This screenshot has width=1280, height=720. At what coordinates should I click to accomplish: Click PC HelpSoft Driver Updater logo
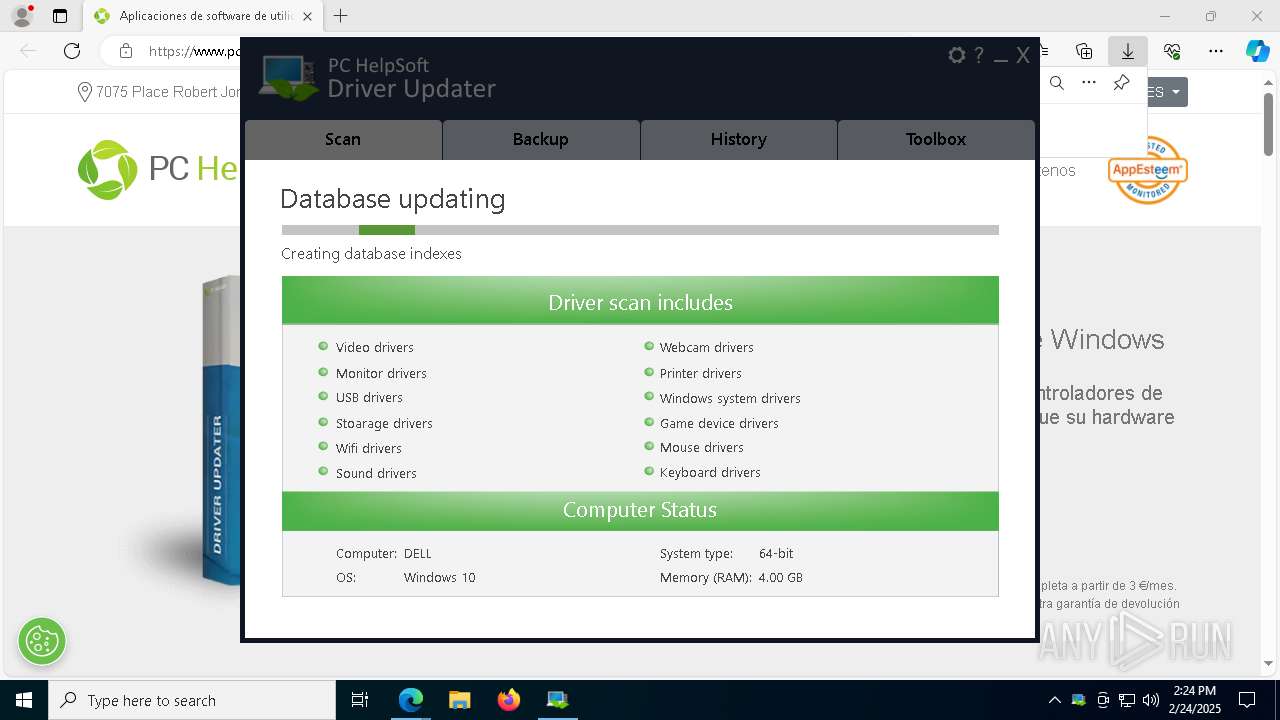point(378,78)
